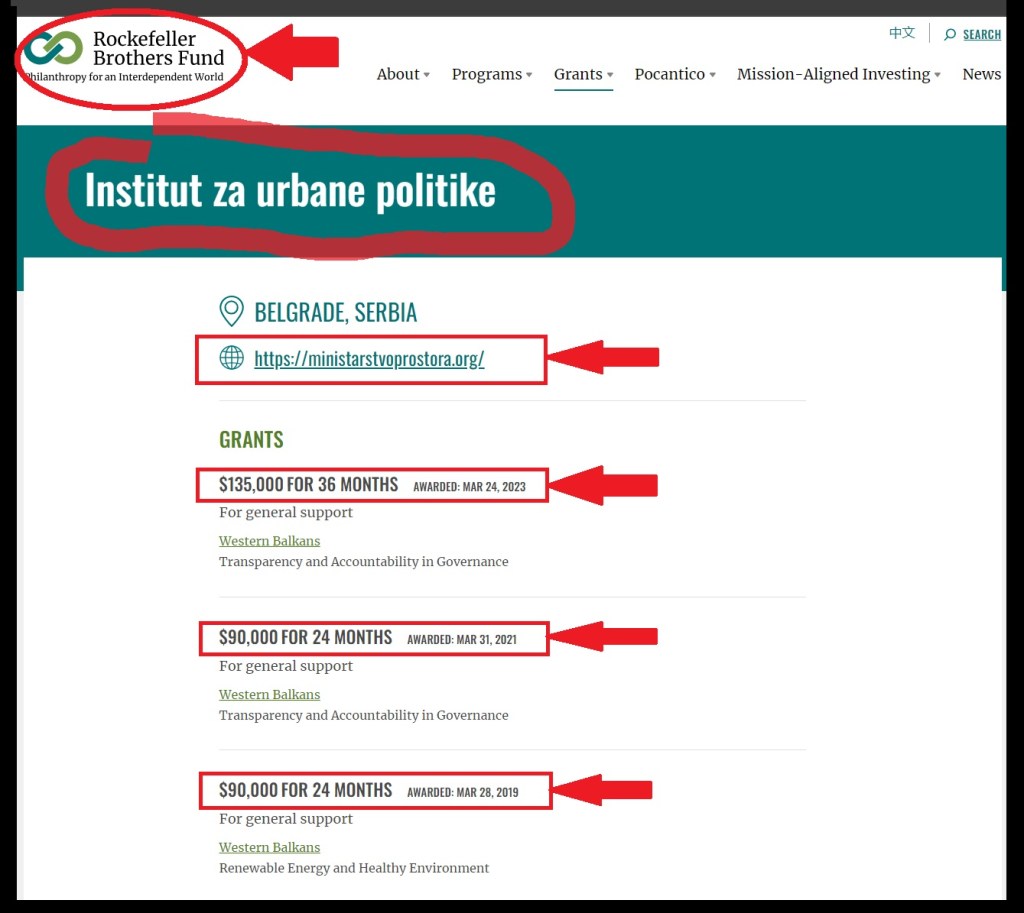Open Western Balkans link under 2019 grant

point(270,847)
